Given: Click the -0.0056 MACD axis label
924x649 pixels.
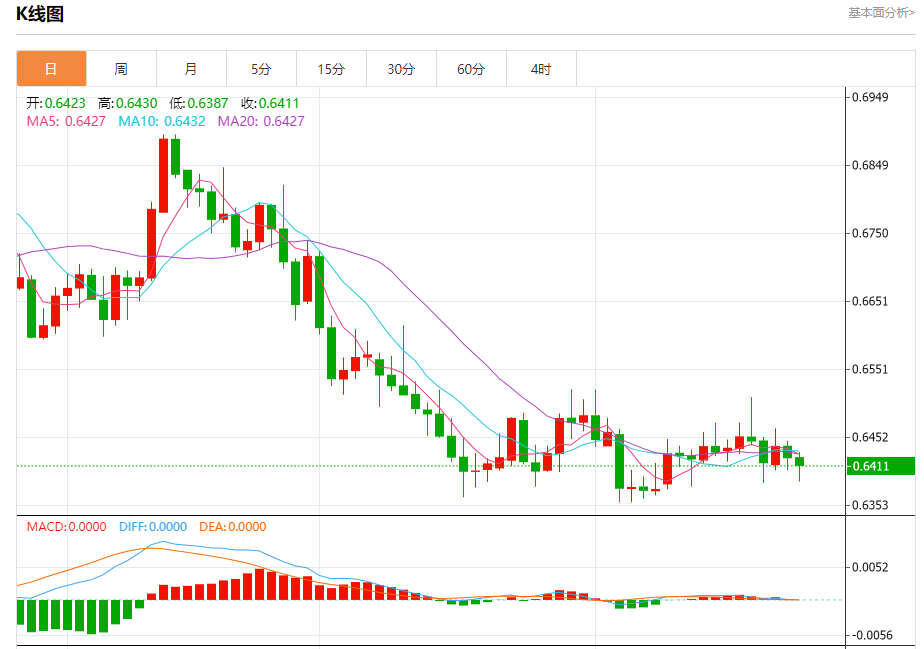Looking at the screenshot, I should click(872, 635).
